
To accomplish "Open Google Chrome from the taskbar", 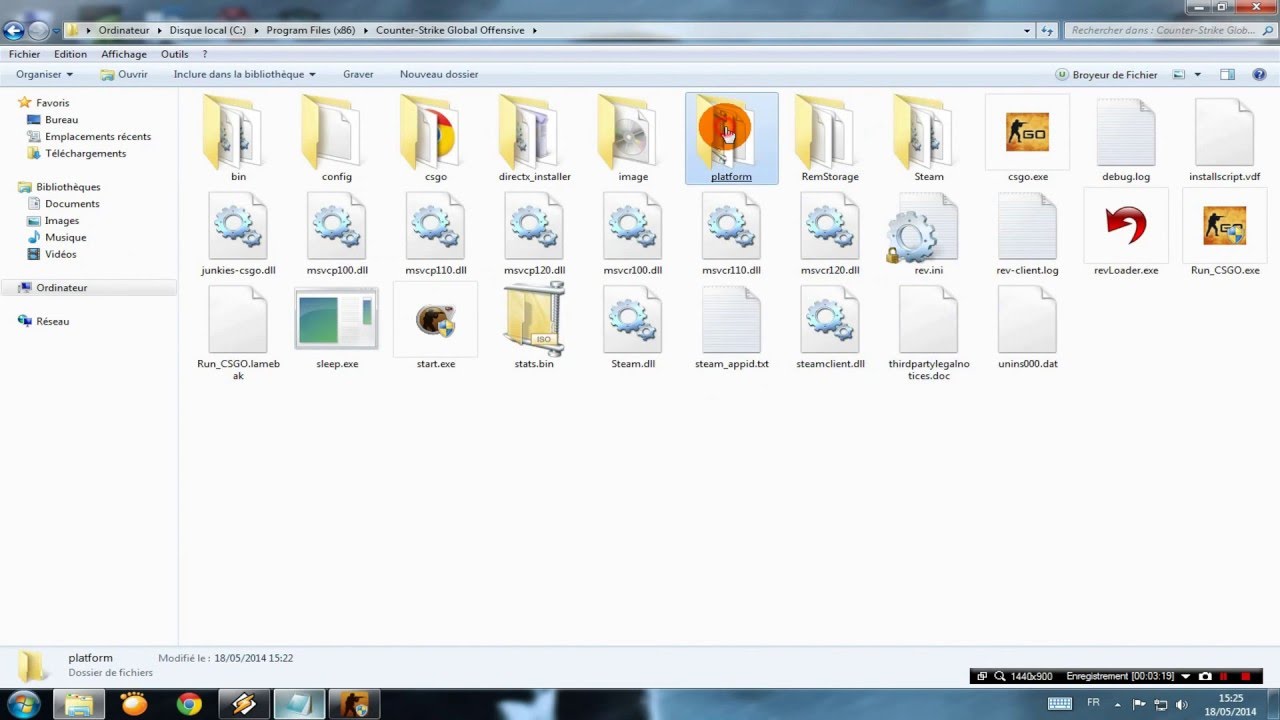I will tap(189, 705).
